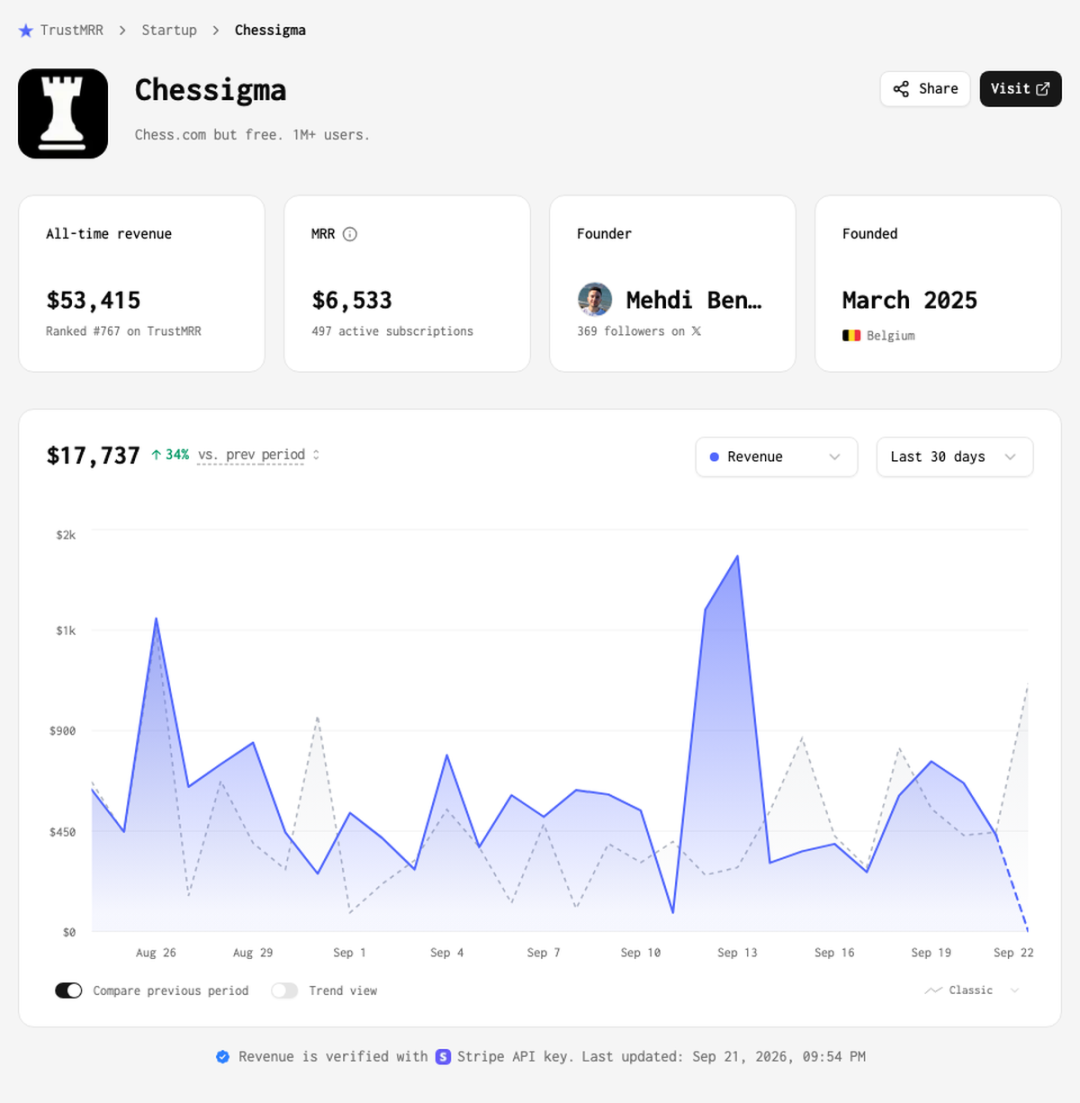Click the blue Revenue color dot
The image size is (1080, 1103).
click(x=714, y=457)
